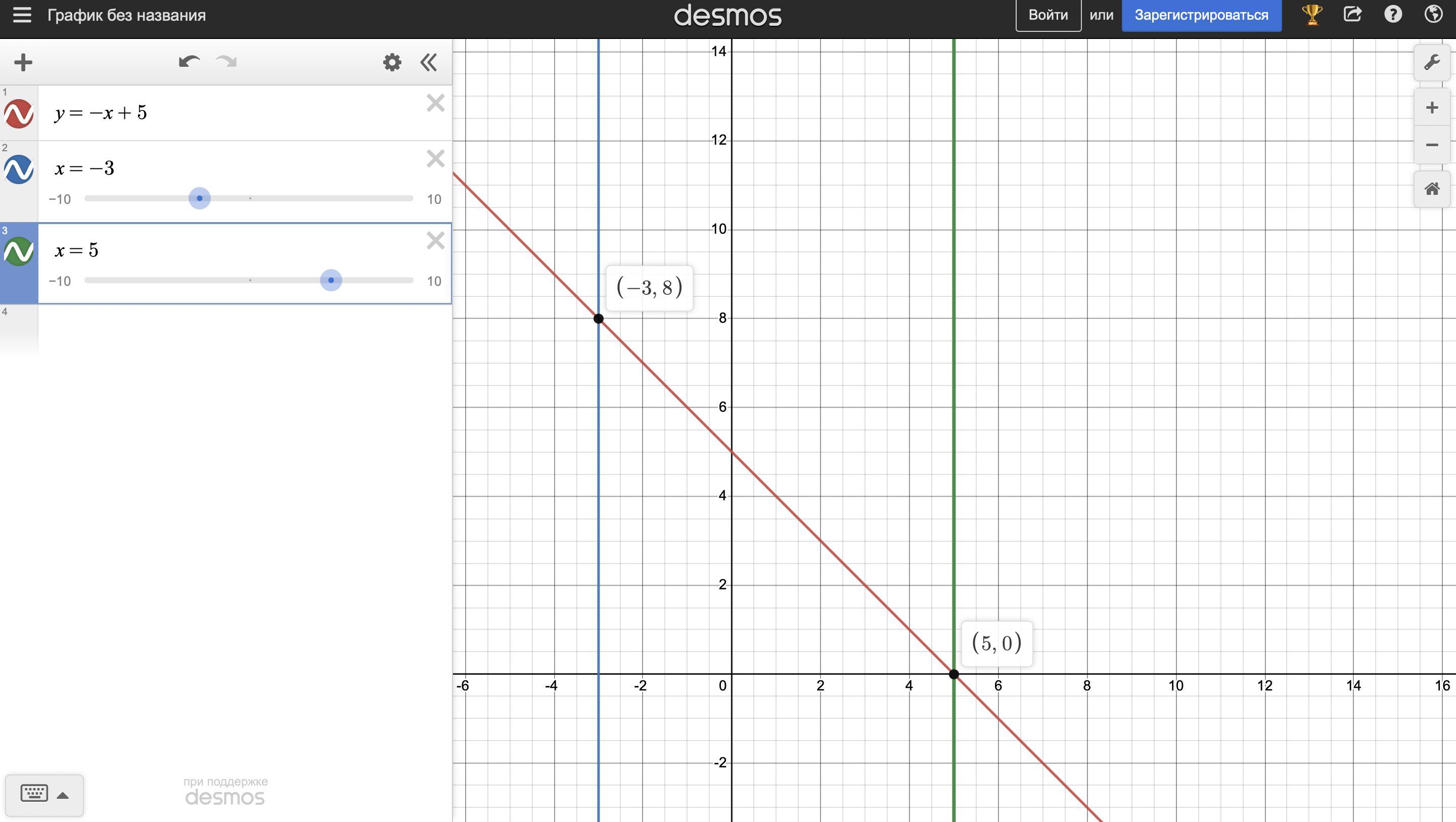This screenshot has height=822, width=1456.
Task: Click the (-3, 8) coordinate label
Action: tap(649, 288)
